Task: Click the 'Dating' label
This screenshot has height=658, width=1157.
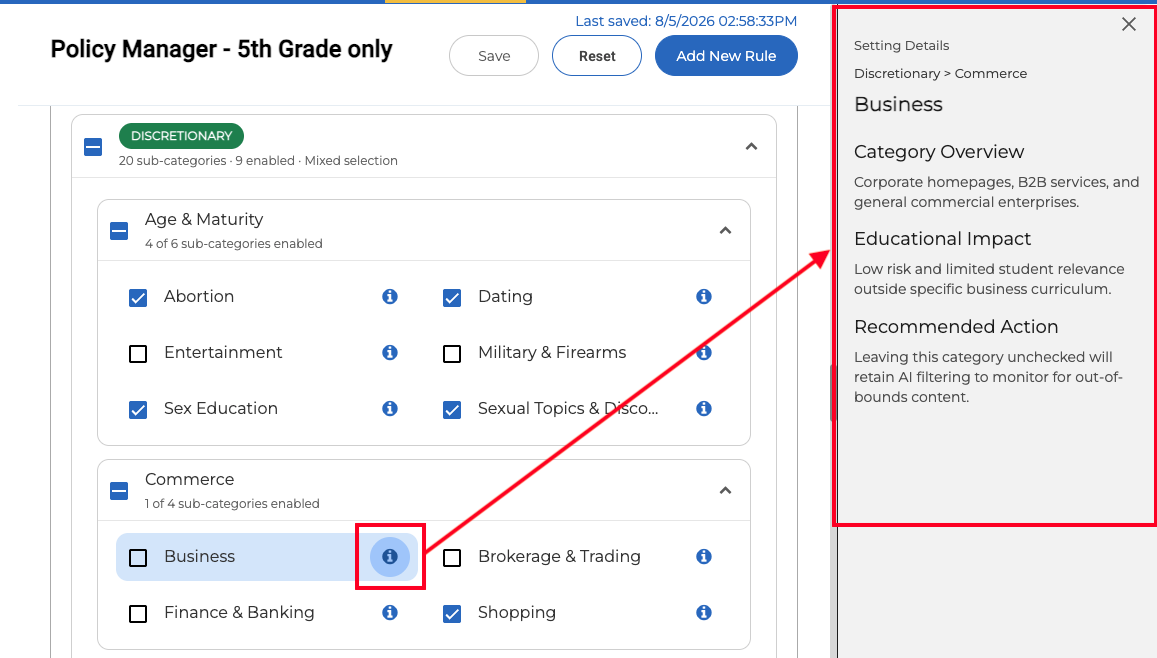Action: tap(505, 297)
